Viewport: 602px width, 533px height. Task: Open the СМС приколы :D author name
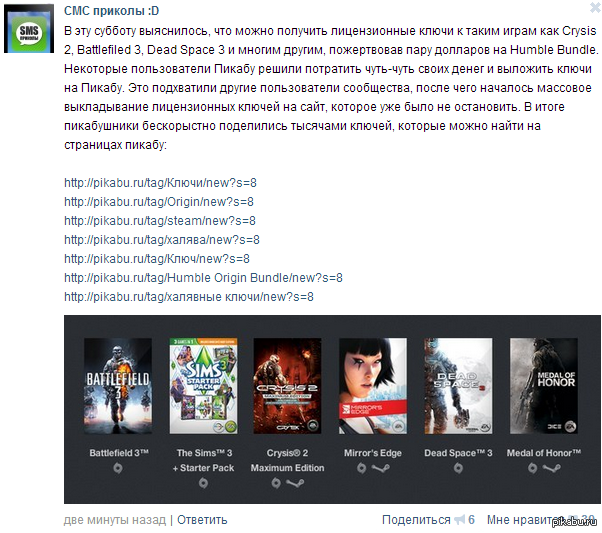[111, 11]
